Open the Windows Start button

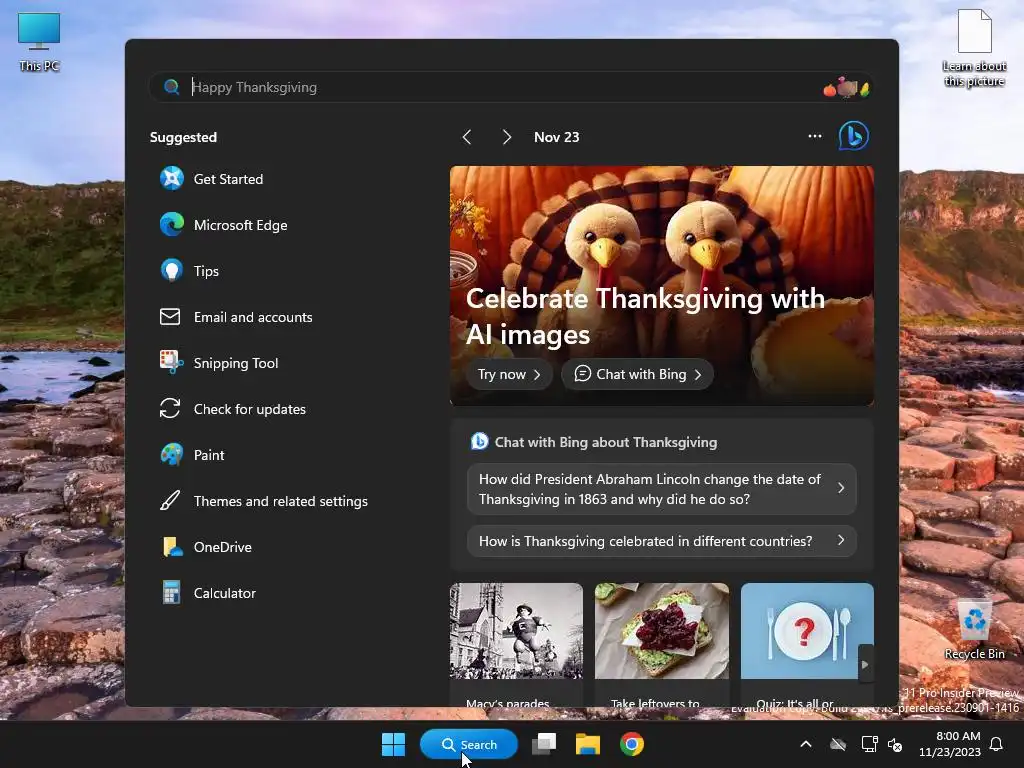(393, 744)
